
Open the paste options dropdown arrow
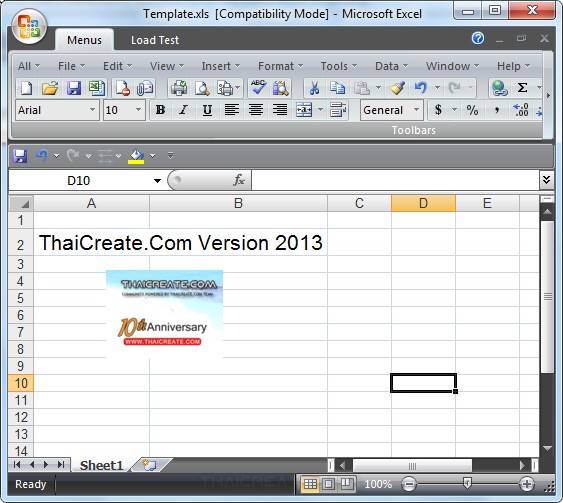378,88
